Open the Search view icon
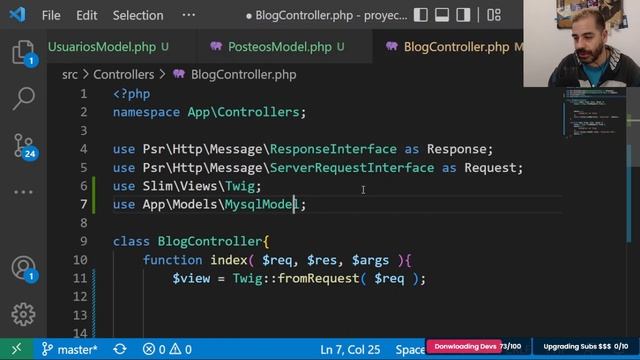The width and height of the screenshot is (640, 360). pos(23,98)
